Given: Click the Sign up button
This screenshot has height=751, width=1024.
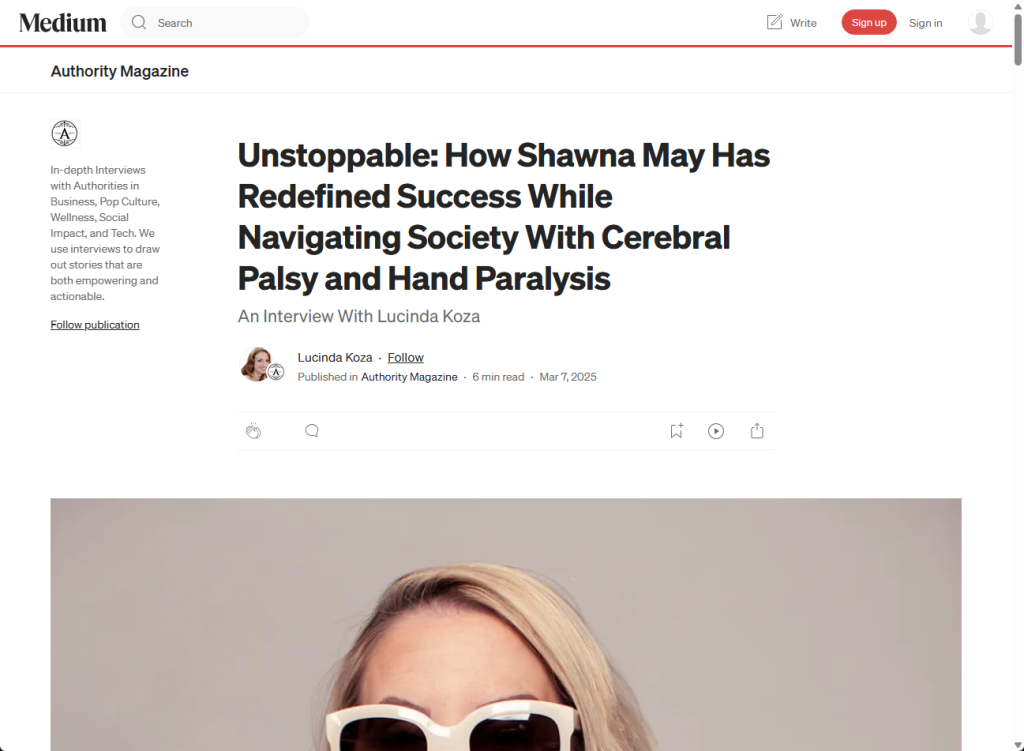Looking at the screenshot, I should [x=869, y=22].
